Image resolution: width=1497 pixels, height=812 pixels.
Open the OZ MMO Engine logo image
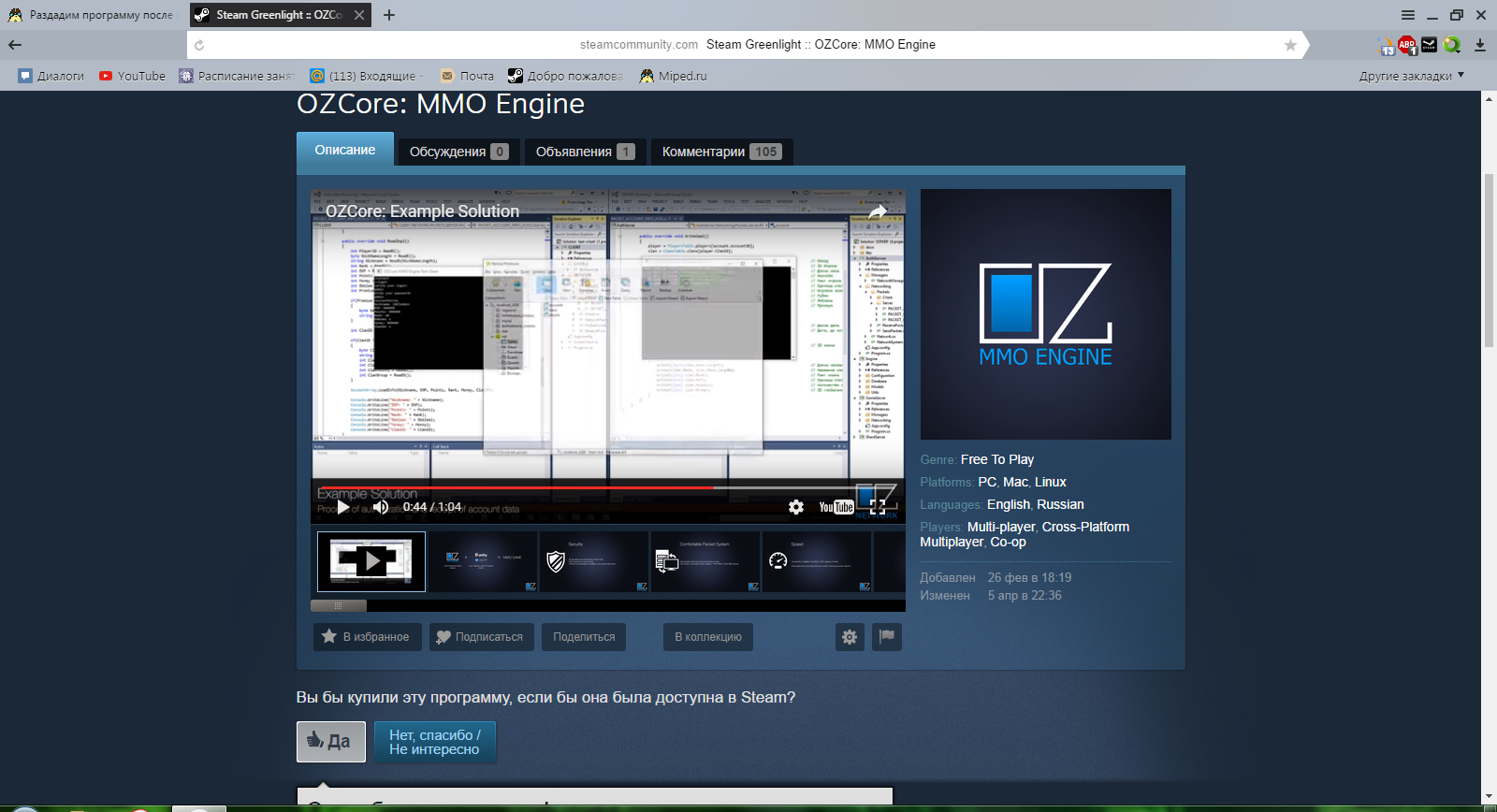click(1046, 314)
